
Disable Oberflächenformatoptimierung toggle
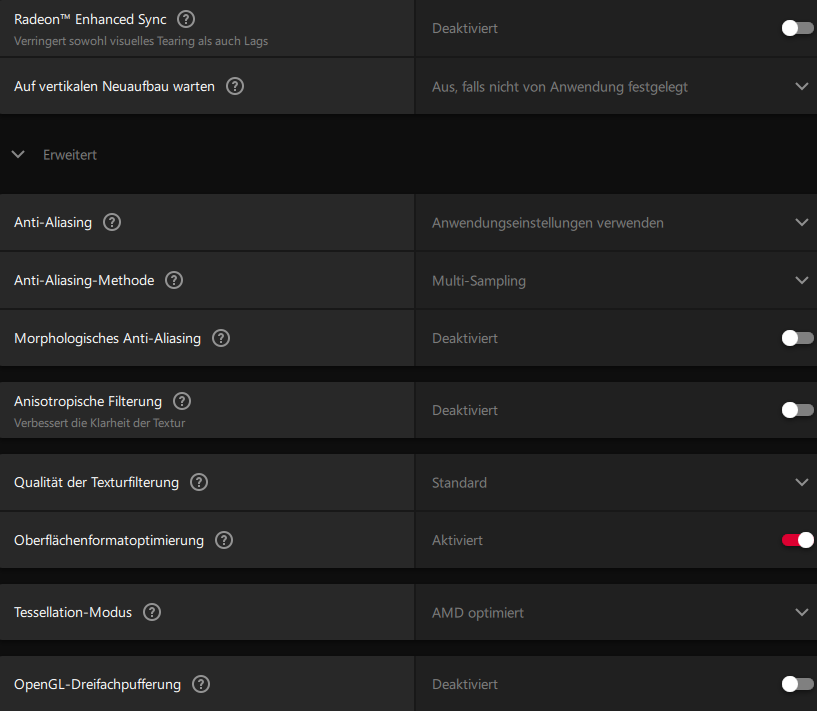click(797, 540)
